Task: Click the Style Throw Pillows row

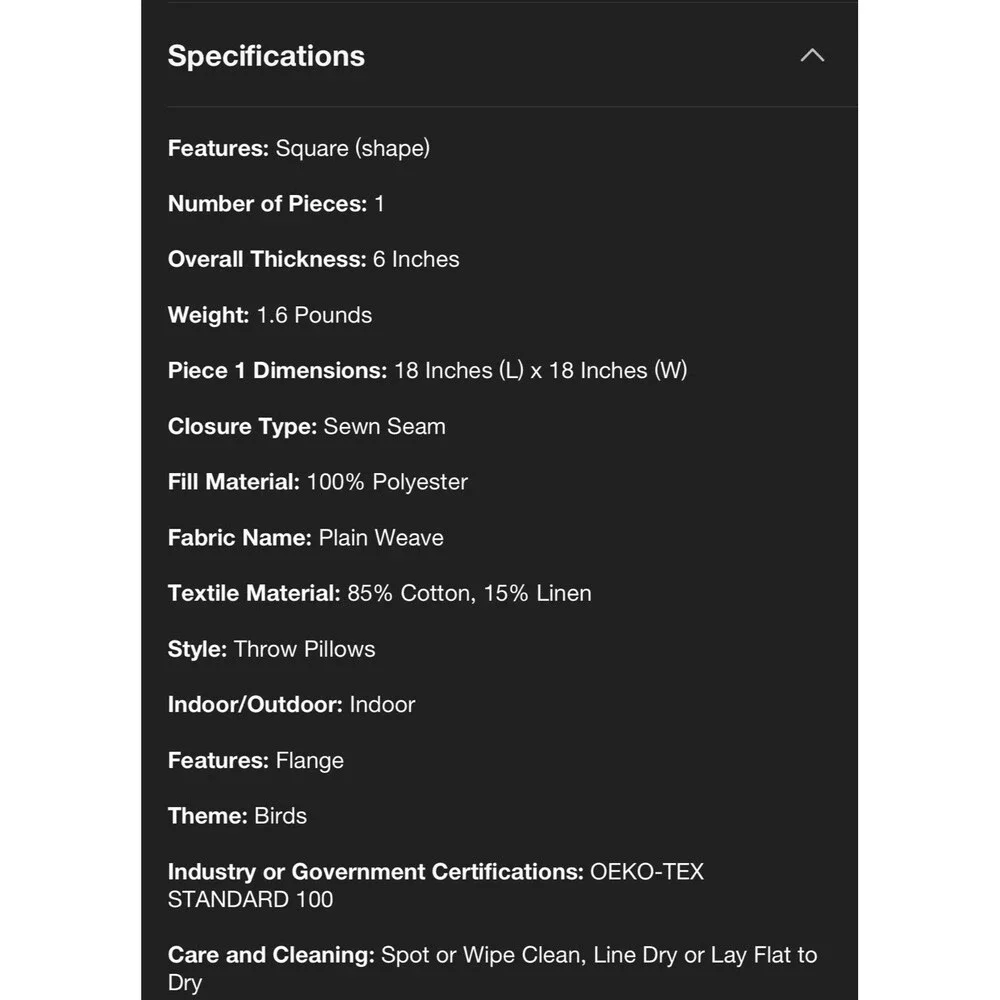Action: tap(272, 649)
